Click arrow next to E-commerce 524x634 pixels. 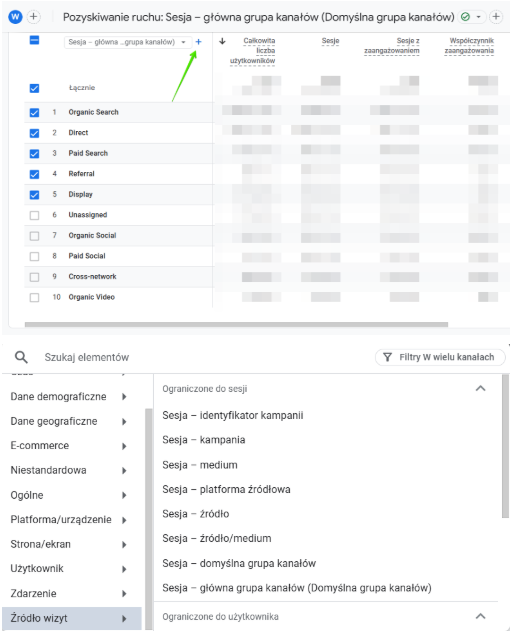click(x=125, y=446)
